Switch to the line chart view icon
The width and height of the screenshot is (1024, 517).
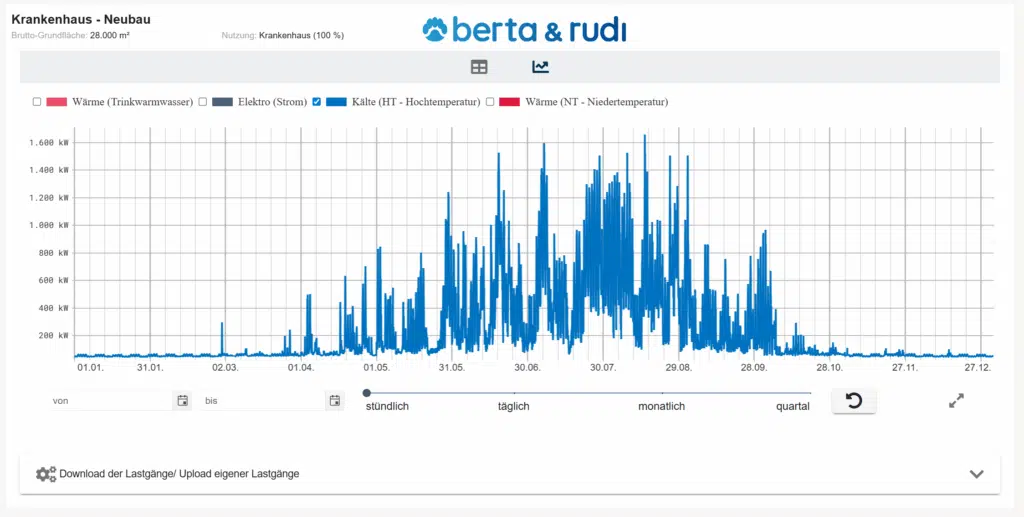pyautogui.click(x=540, y=67)
